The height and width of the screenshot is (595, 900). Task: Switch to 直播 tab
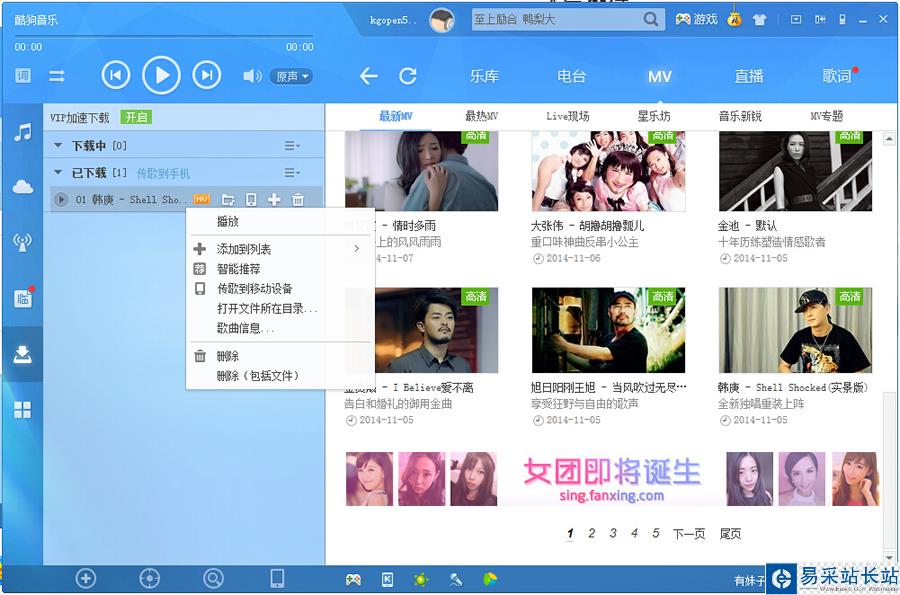click(748, 76)
